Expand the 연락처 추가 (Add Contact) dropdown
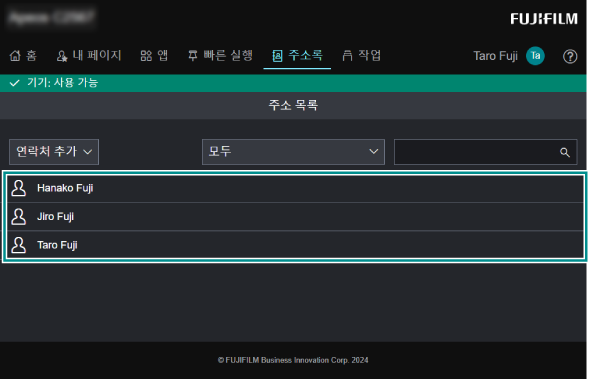This screenshot has height=379, width=589. pos(54,152)
